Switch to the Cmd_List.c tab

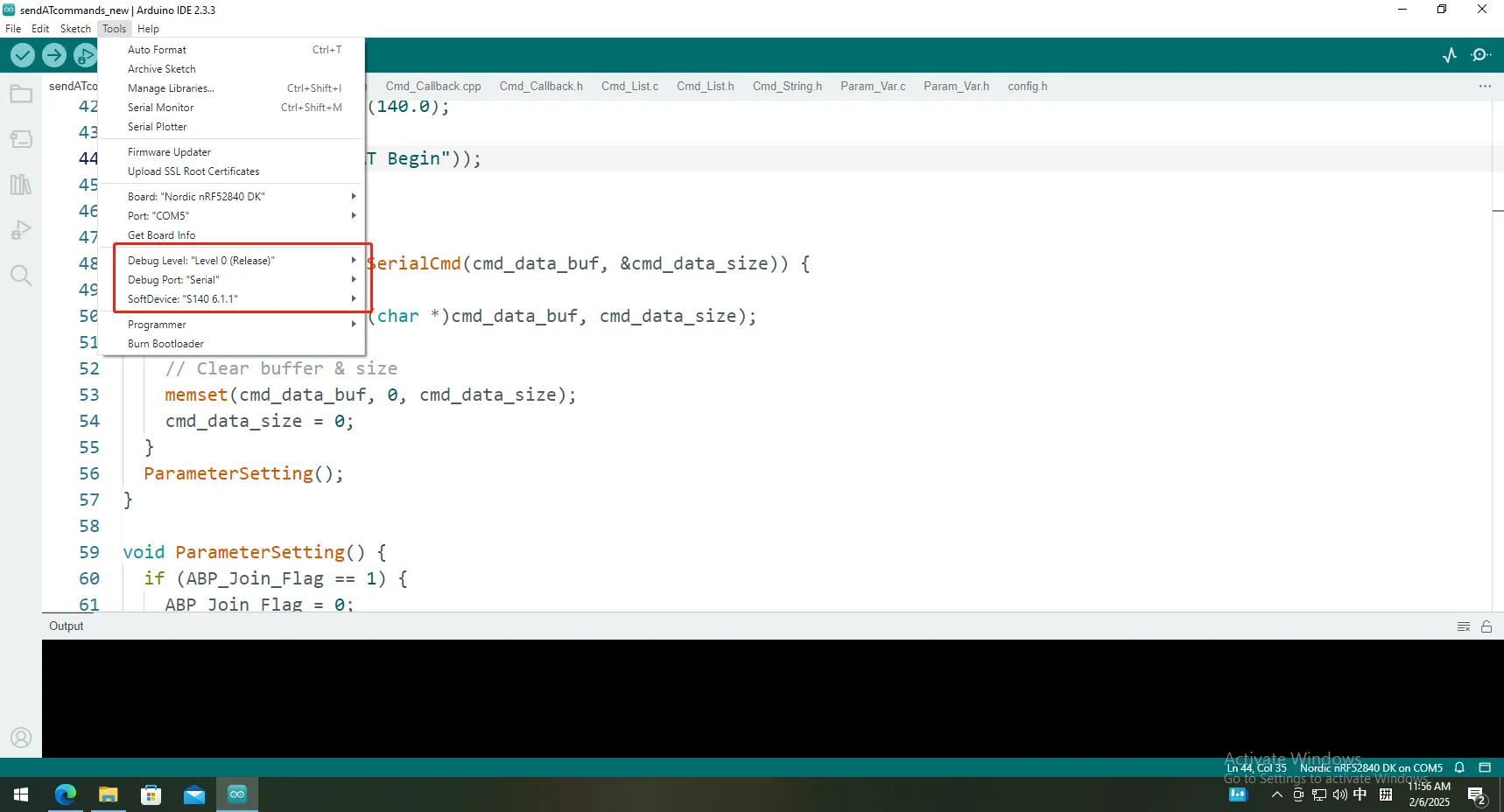tap(629, 86)
